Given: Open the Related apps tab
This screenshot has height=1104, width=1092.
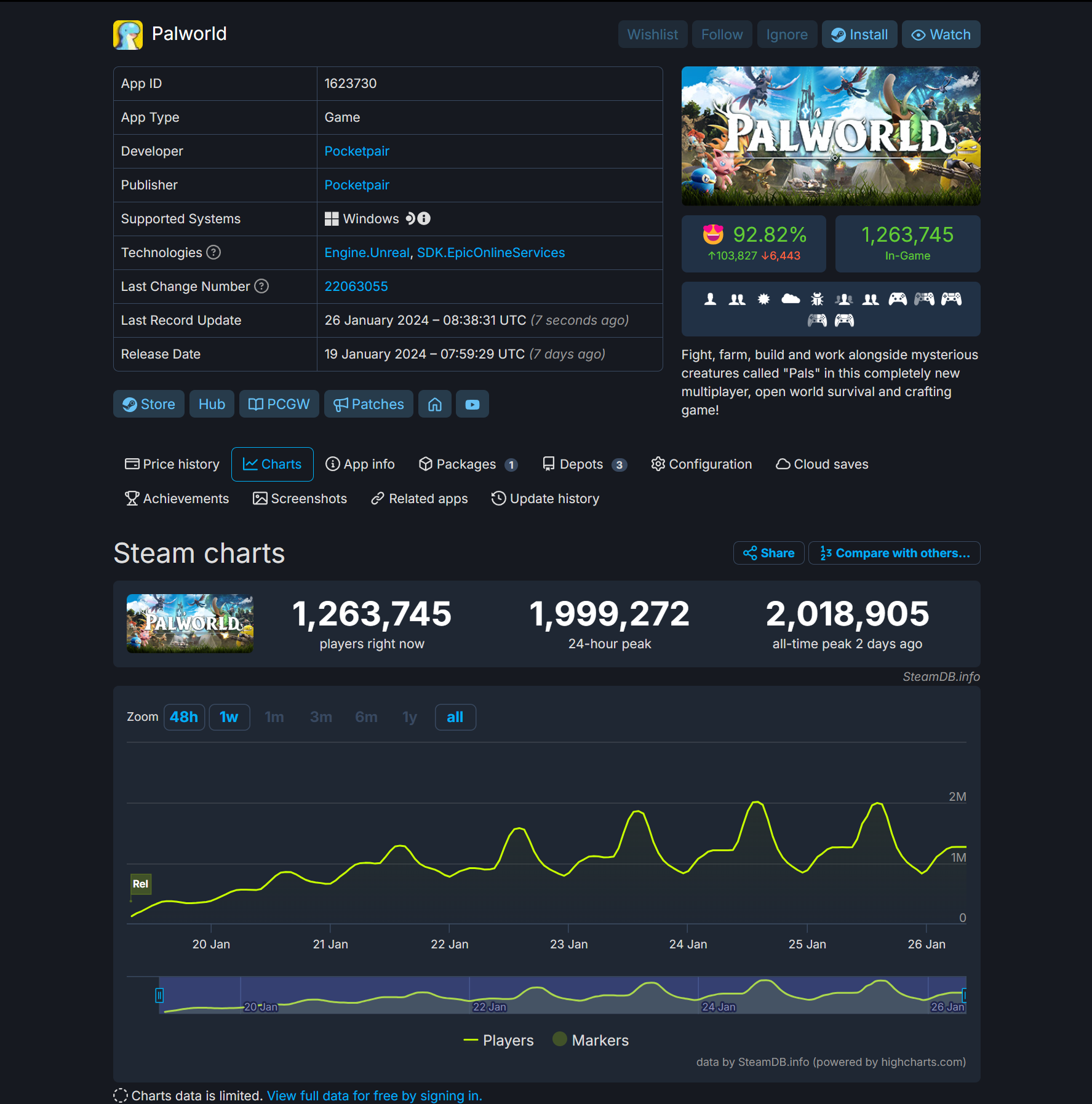Looking at the screenshot, I should coord(420,499).
